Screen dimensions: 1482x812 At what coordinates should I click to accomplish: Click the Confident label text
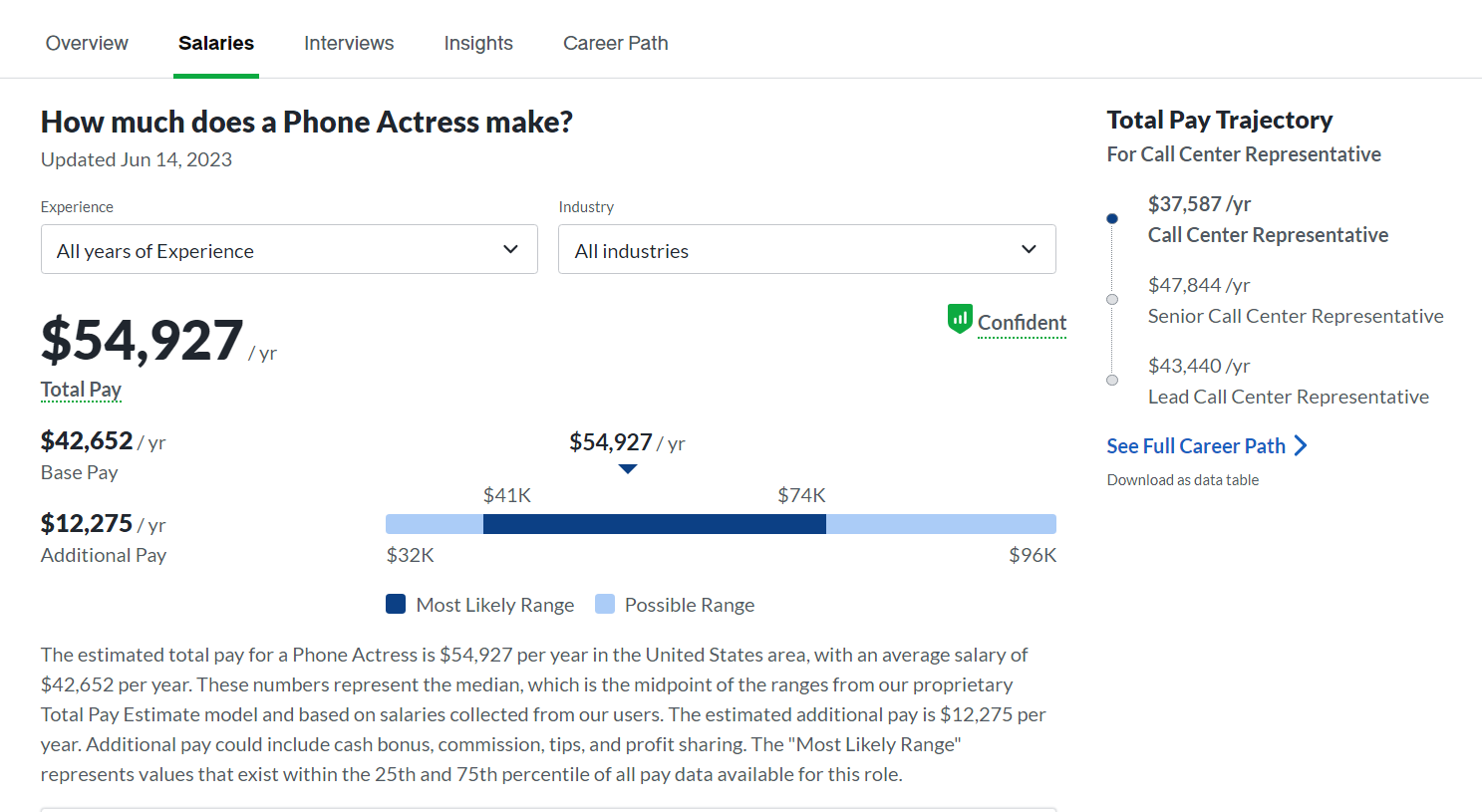pyautogui.click(x=1022, y=323)
